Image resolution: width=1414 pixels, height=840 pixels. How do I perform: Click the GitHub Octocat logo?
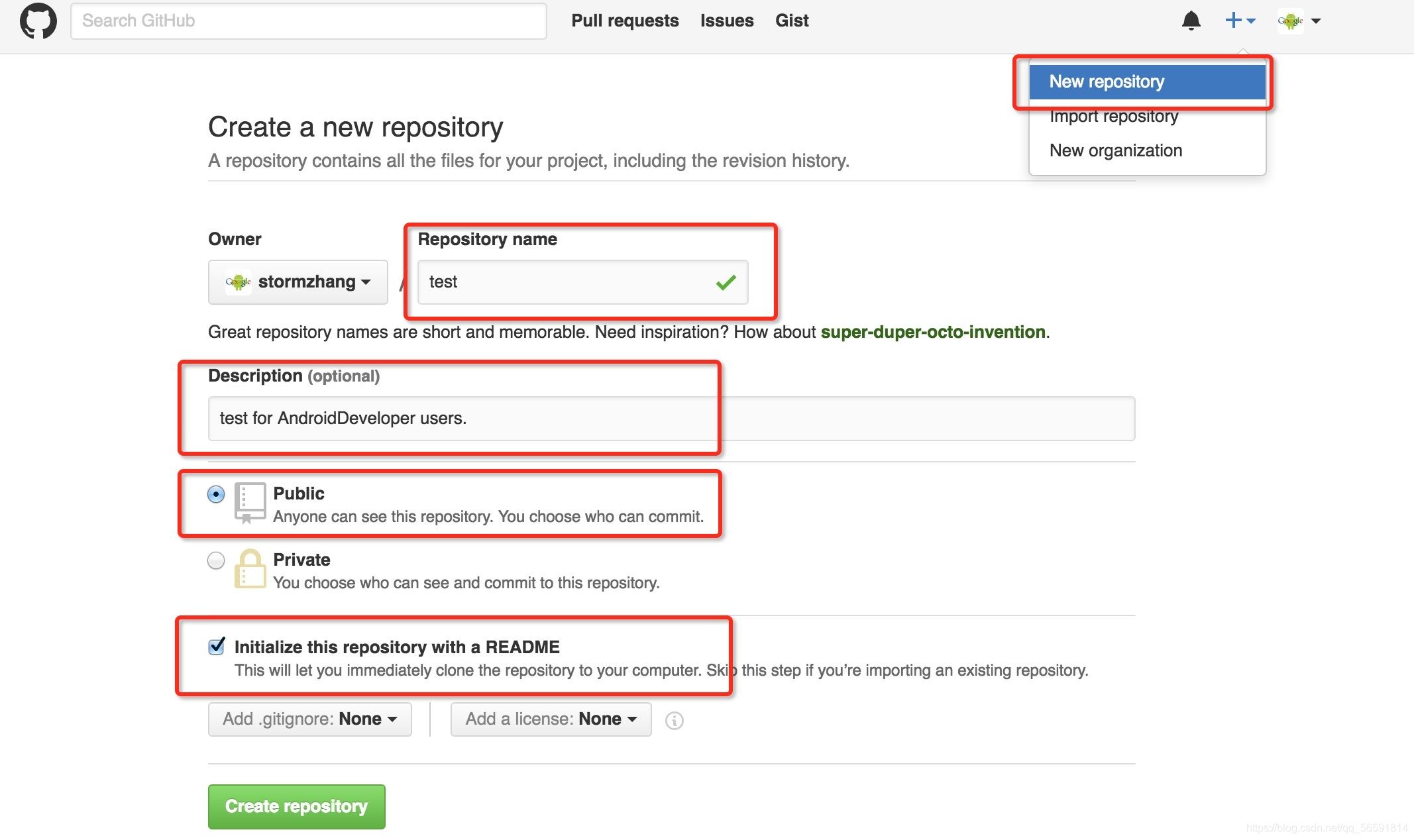tap(38, 21)
